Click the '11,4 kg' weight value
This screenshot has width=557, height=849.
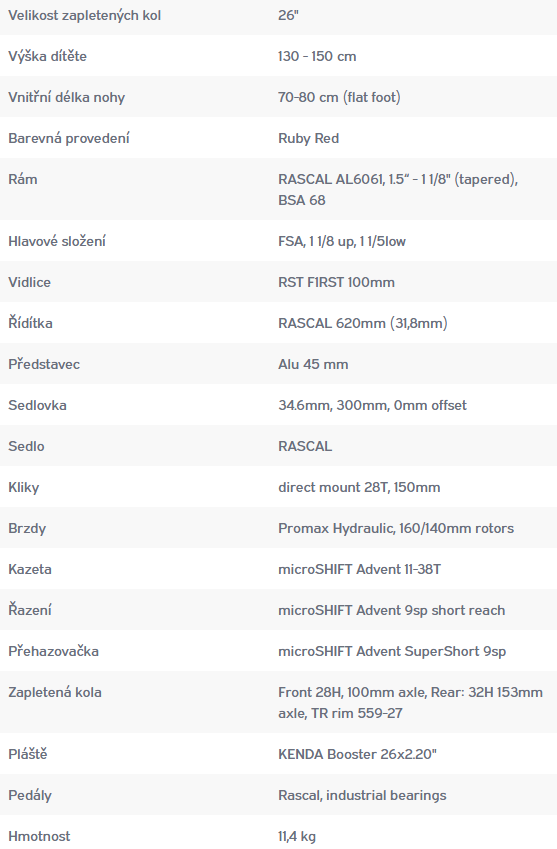(x=297, y=837)
